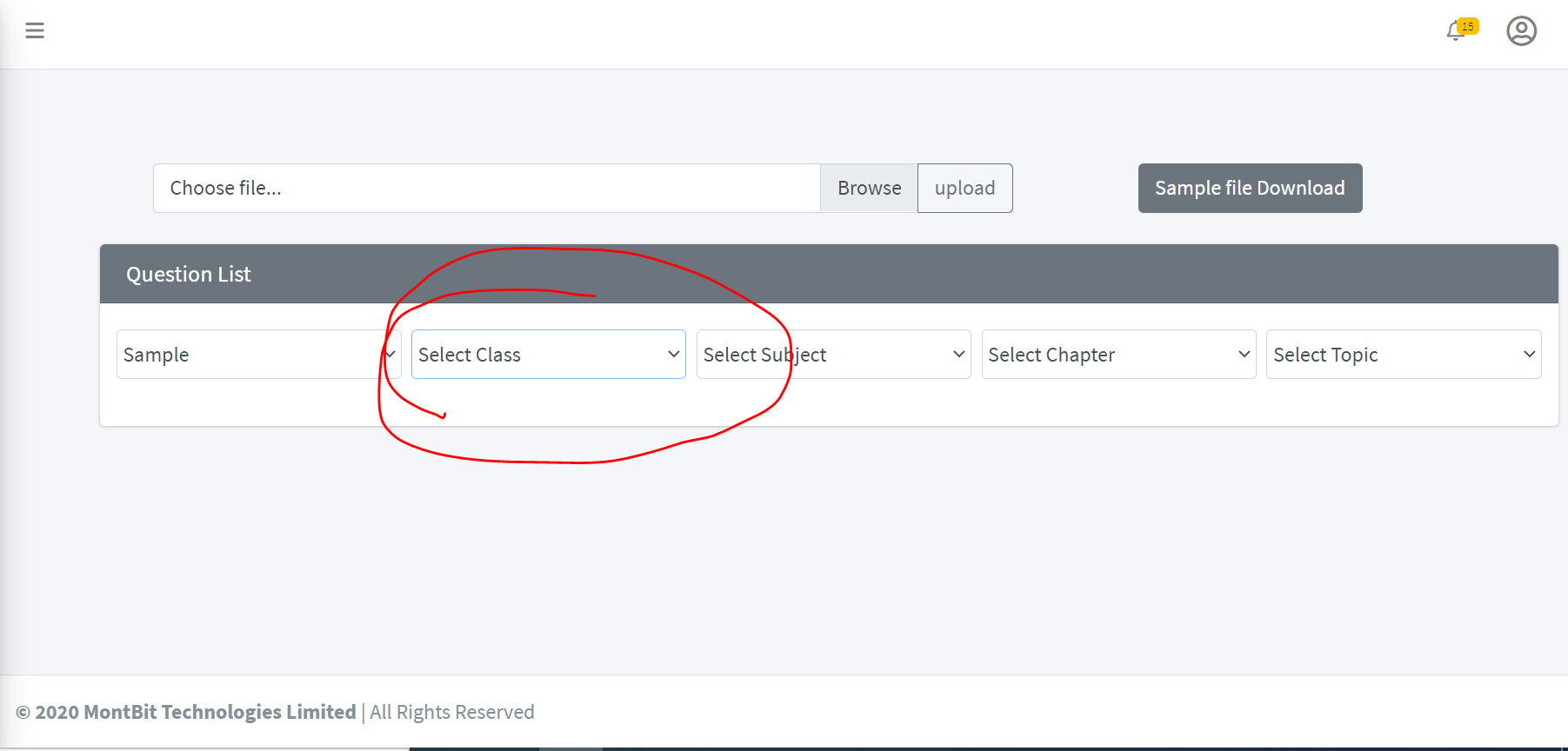The height and width of the screenshot is (751, 1568).
Task: Click the Browse button
Action: tap(869, 188)
